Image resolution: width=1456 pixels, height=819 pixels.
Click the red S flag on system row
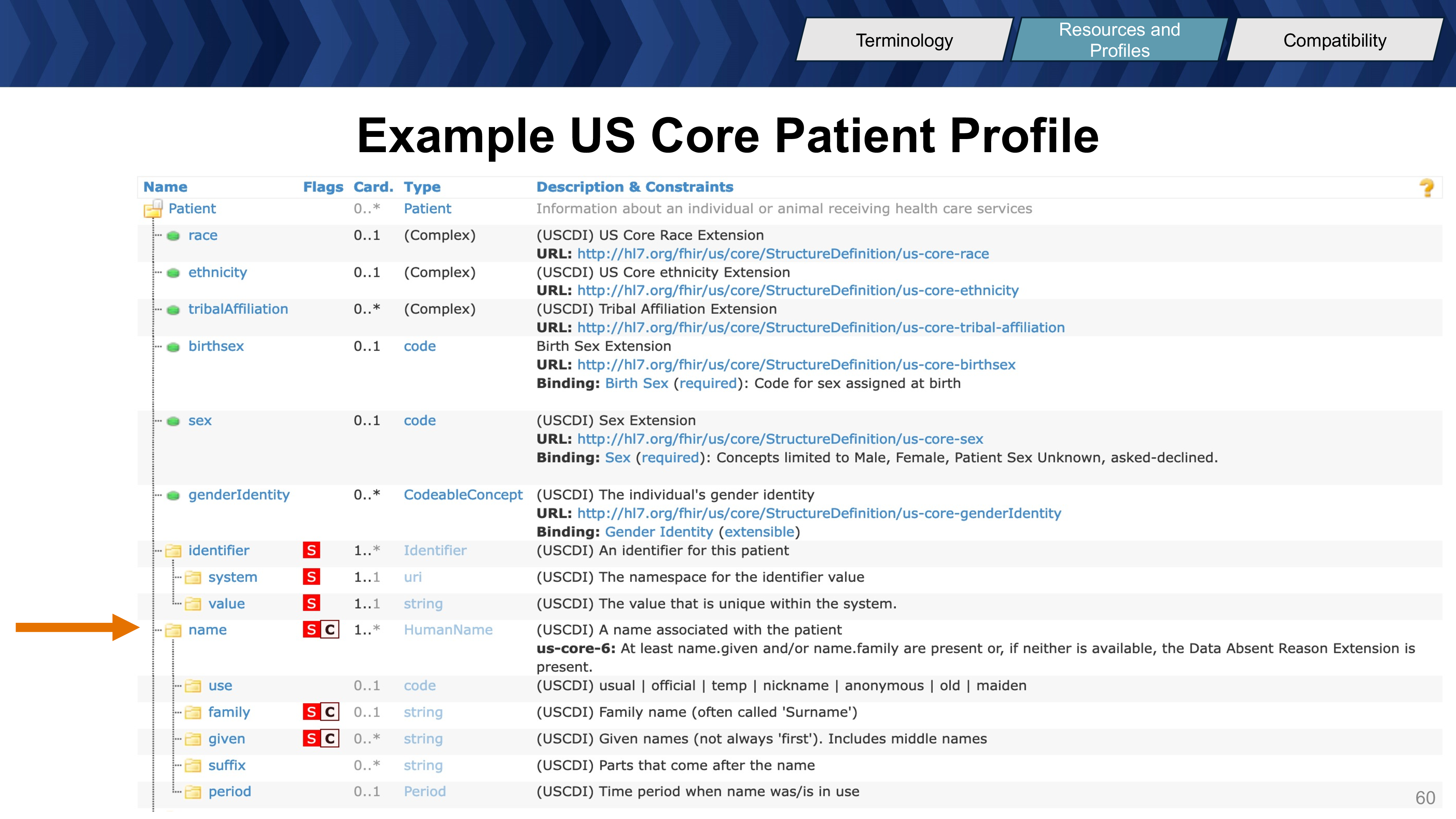(x=312, y=577)
